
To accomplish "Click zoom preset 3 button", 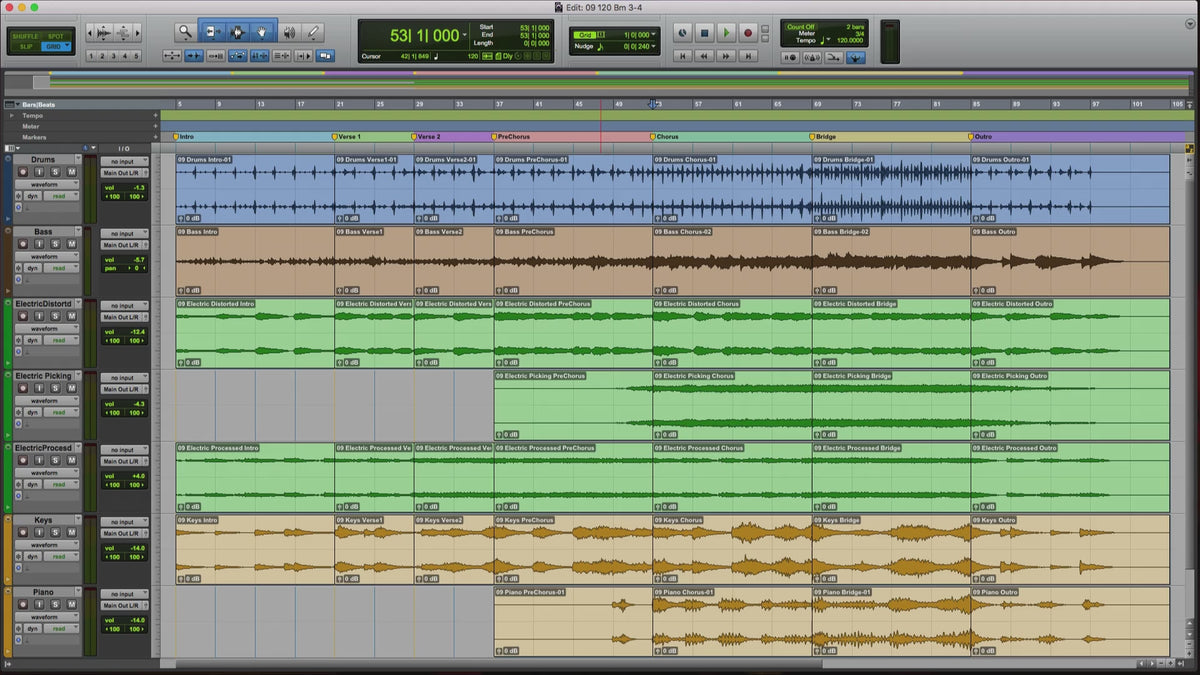I will tap(113, 56).
